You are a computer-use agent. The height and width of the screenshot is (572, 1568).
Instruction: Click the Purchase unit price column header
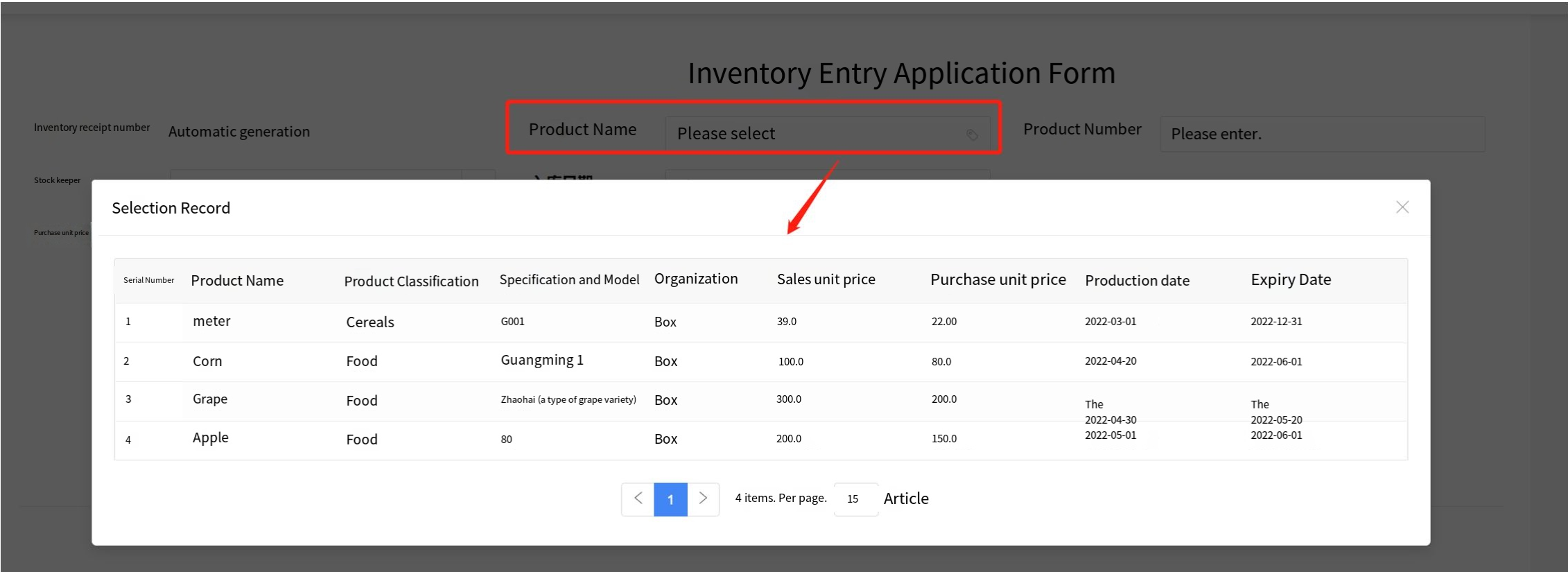click(x=998, y=279)
